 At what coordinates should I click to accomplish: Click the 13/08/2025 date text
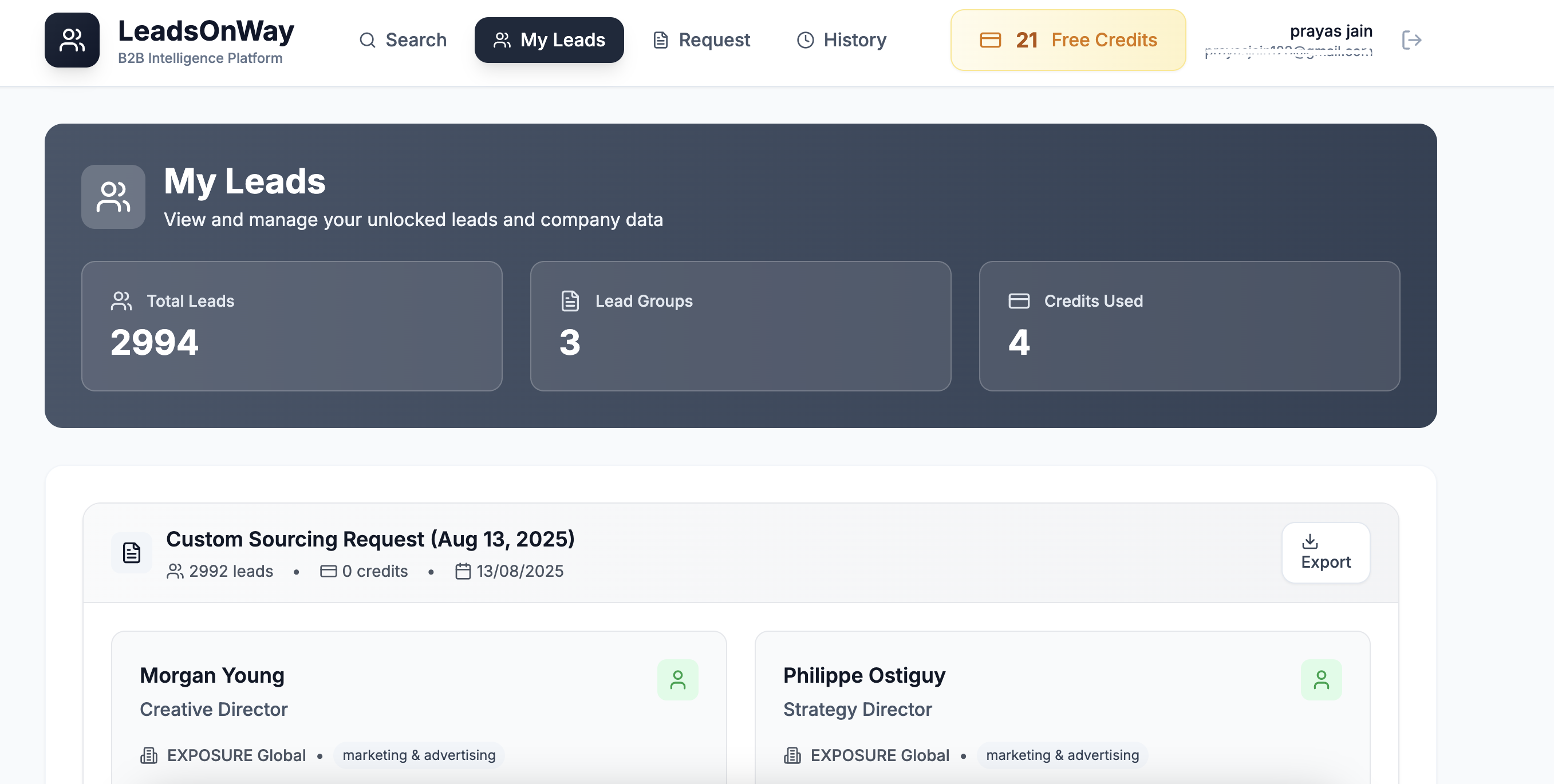point(520,571)
